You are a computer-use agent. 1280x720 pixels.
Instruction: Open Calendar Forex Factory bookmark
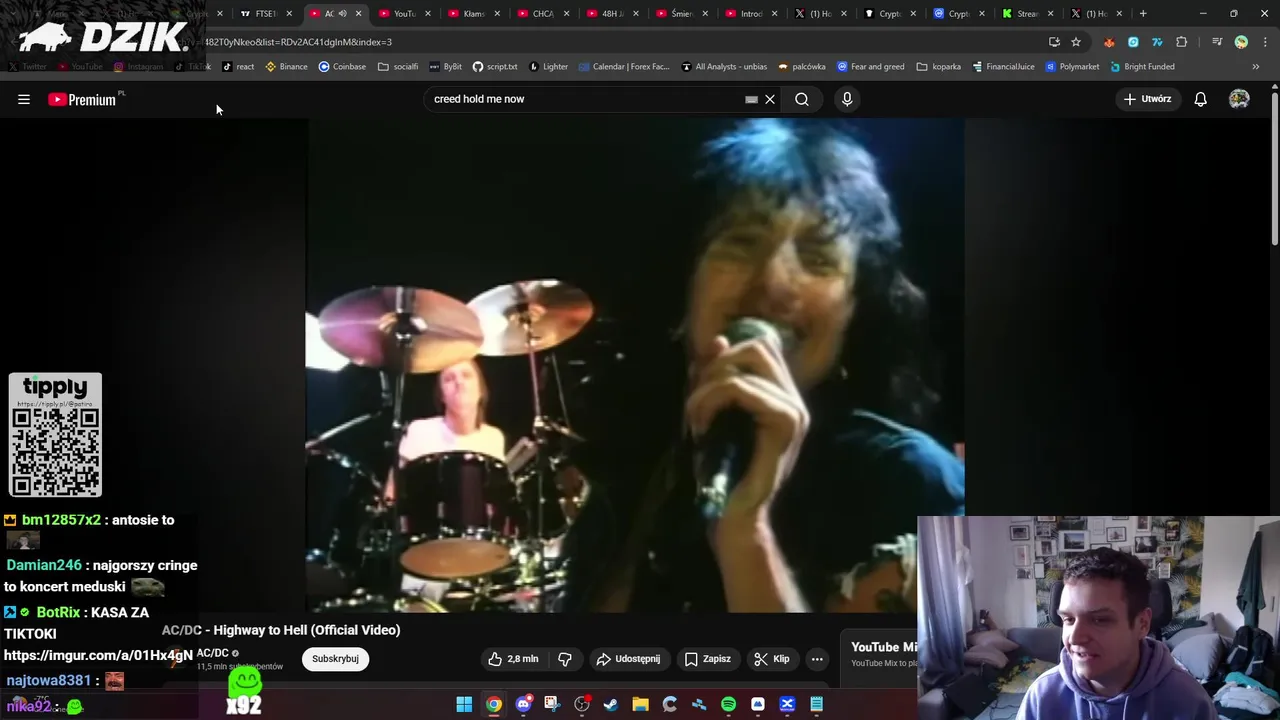coord(623,67)
